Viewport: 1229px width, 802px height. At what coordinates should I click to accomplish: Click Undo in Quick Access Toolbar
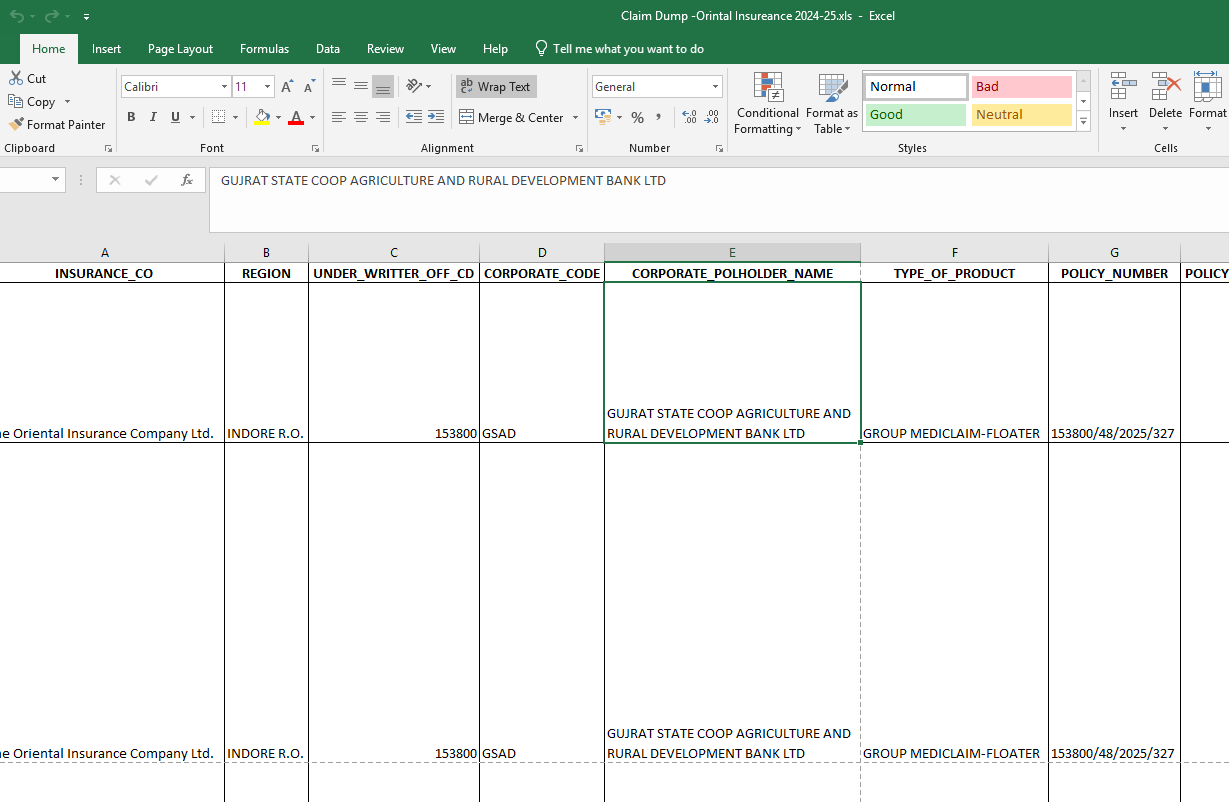coord(18,16)
